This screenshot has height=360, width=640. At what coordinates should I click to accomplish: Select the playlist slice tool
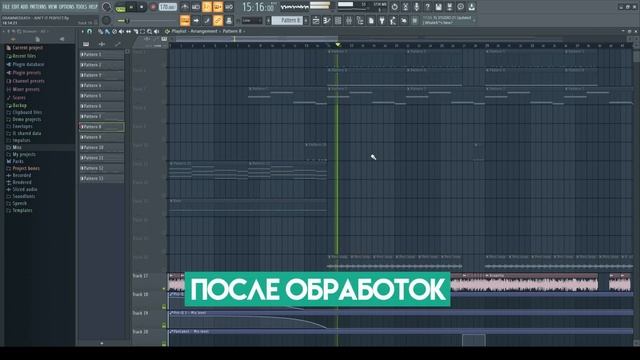coord(135,31)
